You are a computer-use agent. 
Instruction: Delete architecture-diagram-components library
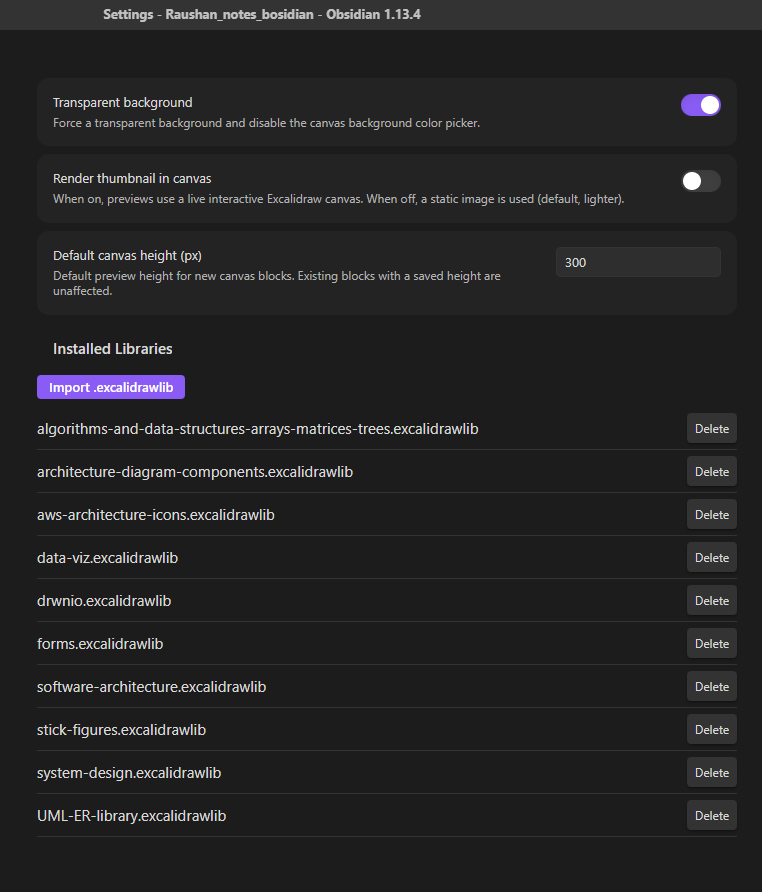point(711,472)
